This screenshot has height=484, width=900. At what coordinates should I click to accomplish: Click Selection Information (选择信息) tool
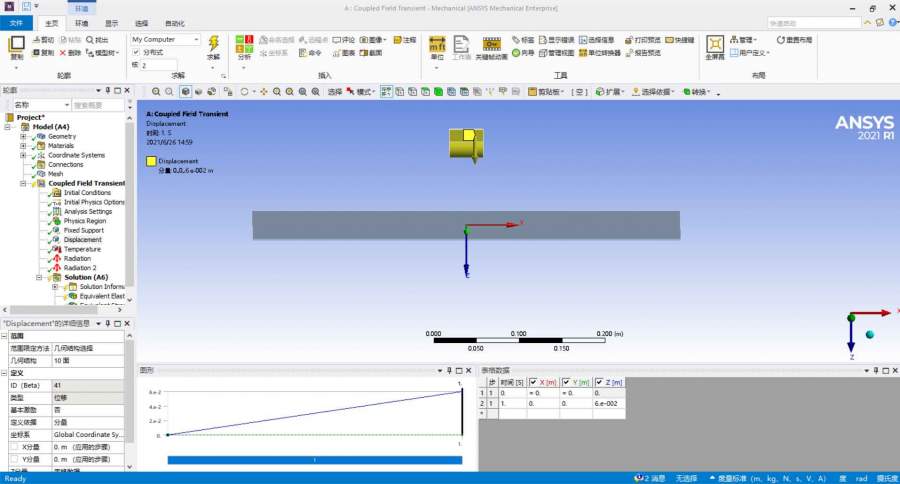click(x=596, y=40)
